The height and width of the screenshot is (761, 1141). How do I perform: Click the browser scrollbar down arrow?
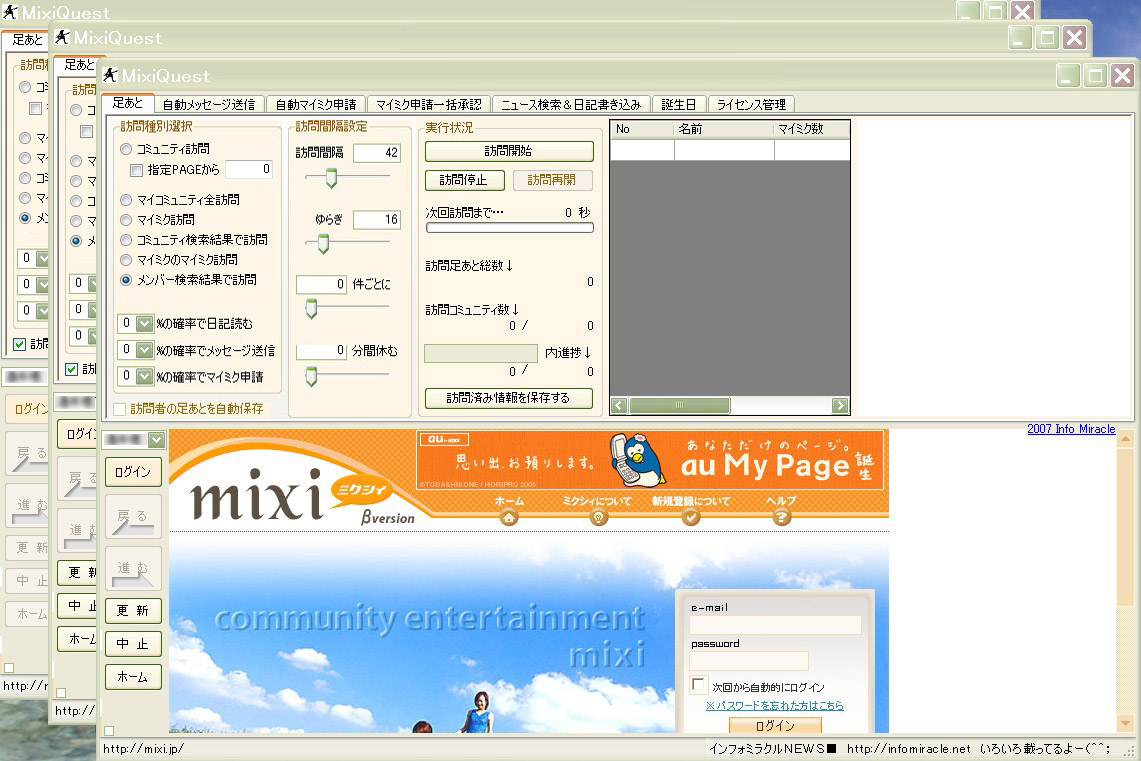click(x=1125, y=724)
